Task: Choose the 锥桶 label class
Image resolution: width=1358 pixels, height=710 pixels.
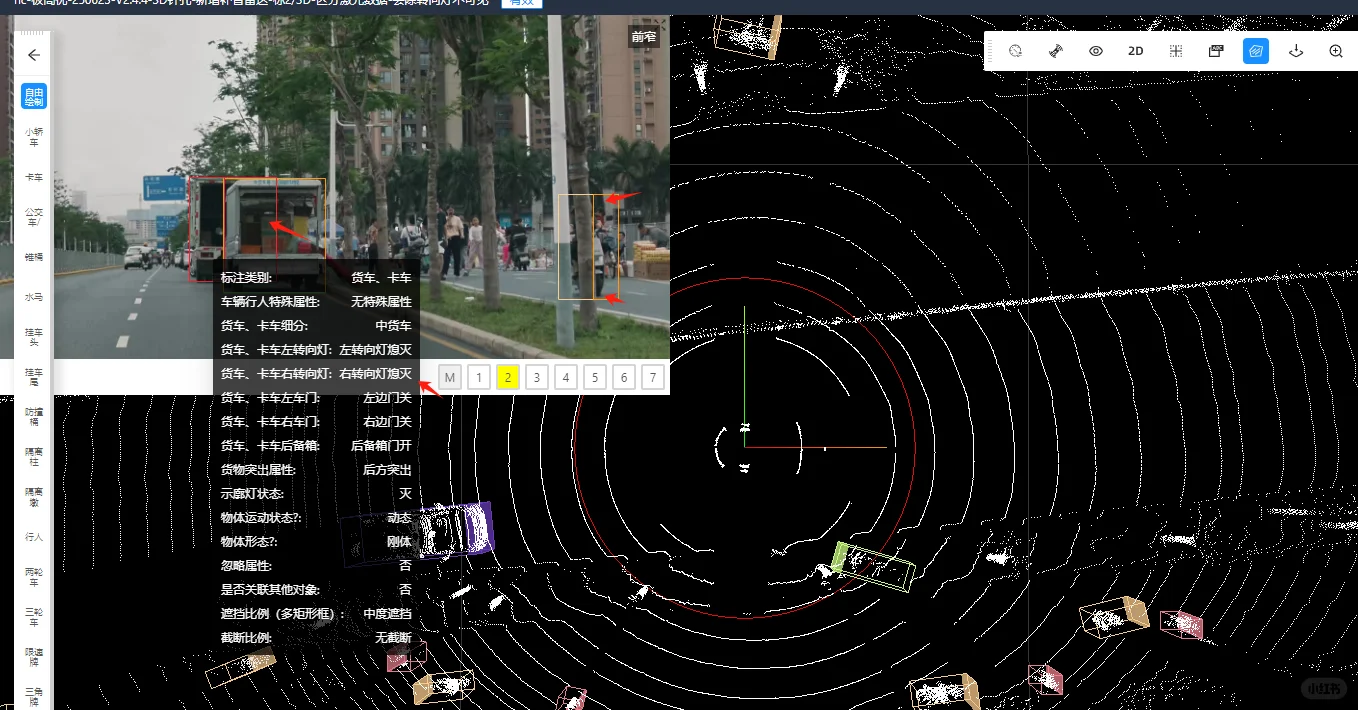Action: point(34,257)
